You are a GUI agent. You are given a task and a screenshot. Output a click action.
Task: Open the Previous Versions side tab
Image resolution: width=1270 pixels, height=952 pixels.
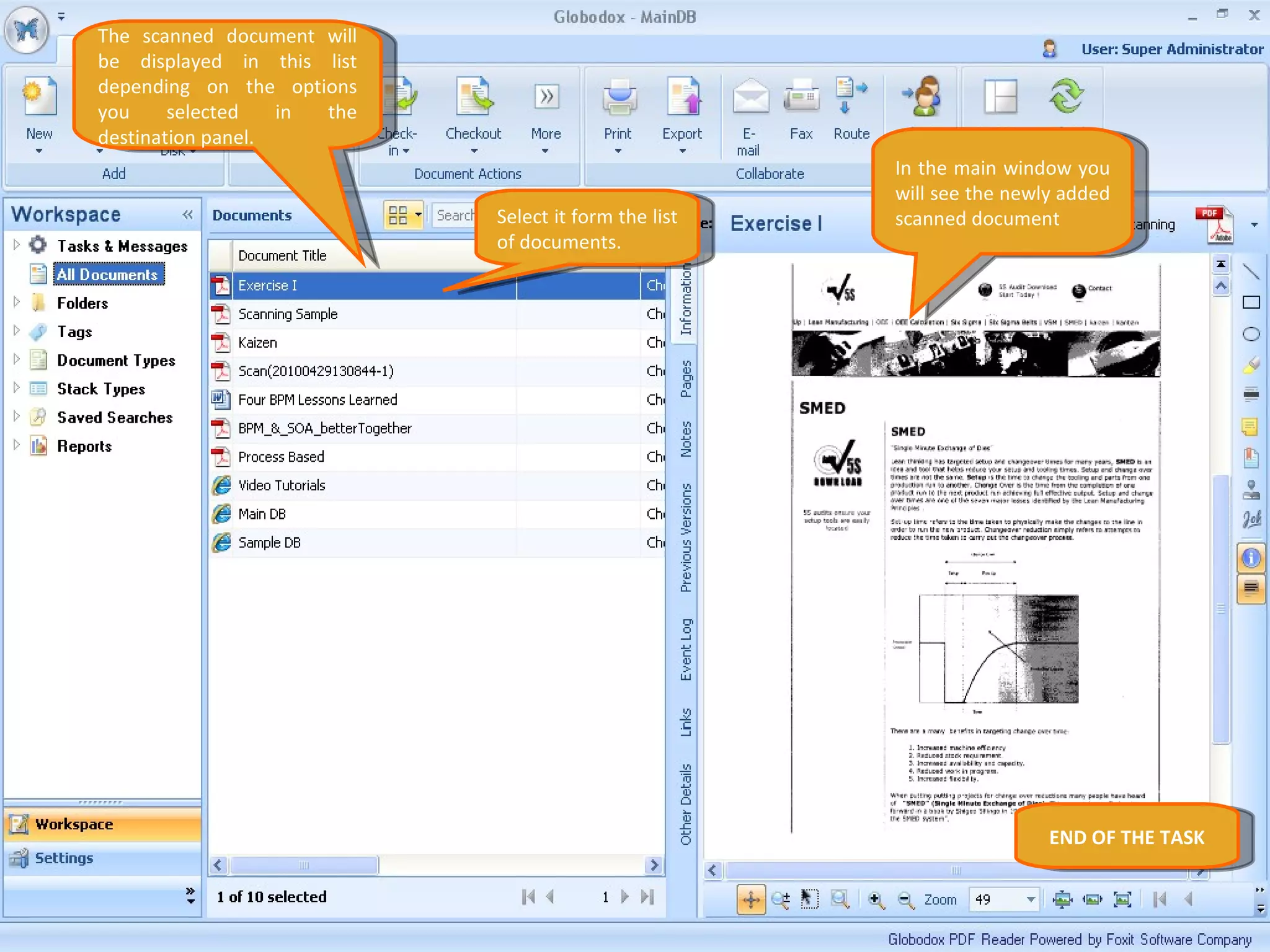[685, 537]
